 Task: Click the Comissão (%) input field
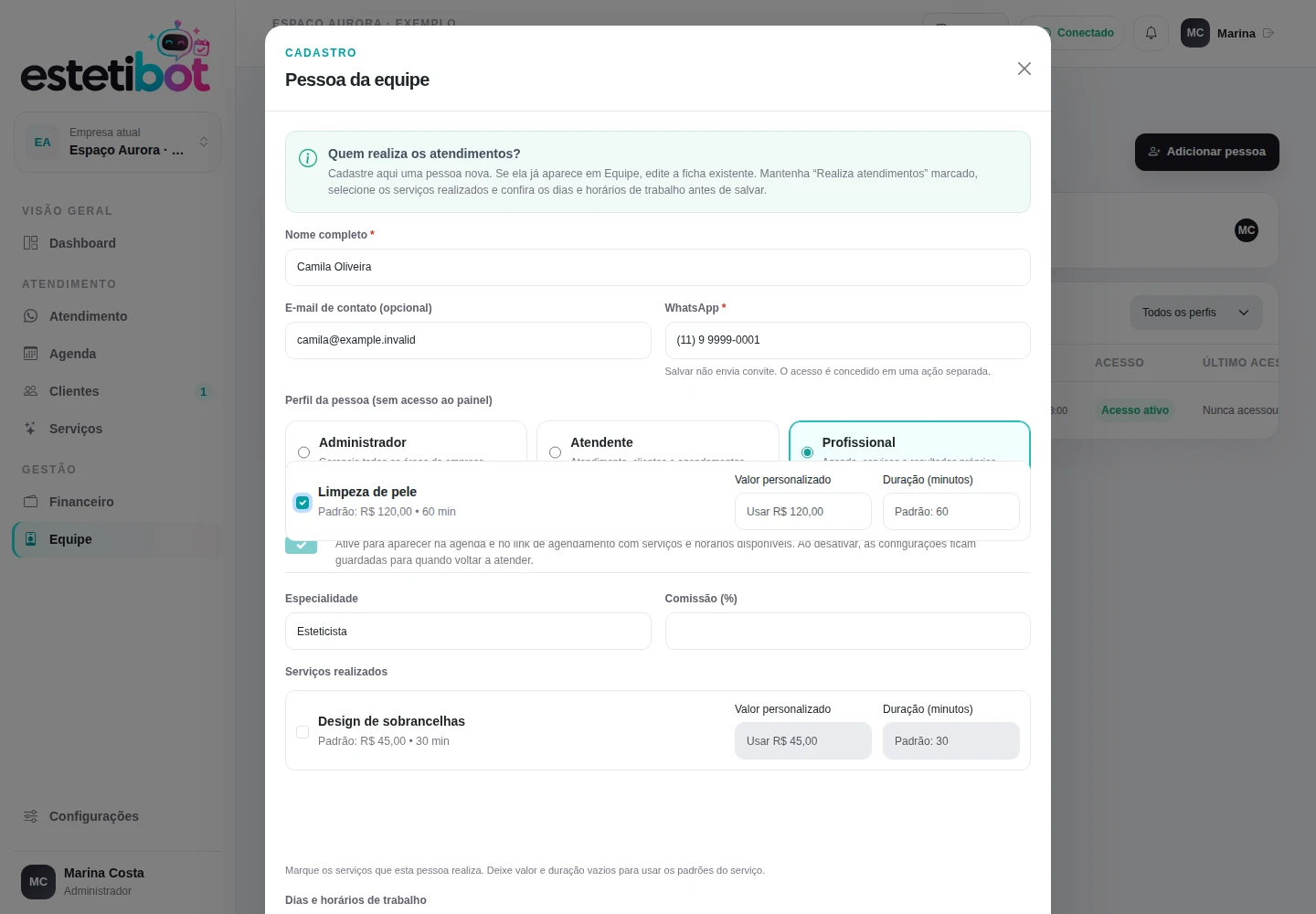[848, 632]
